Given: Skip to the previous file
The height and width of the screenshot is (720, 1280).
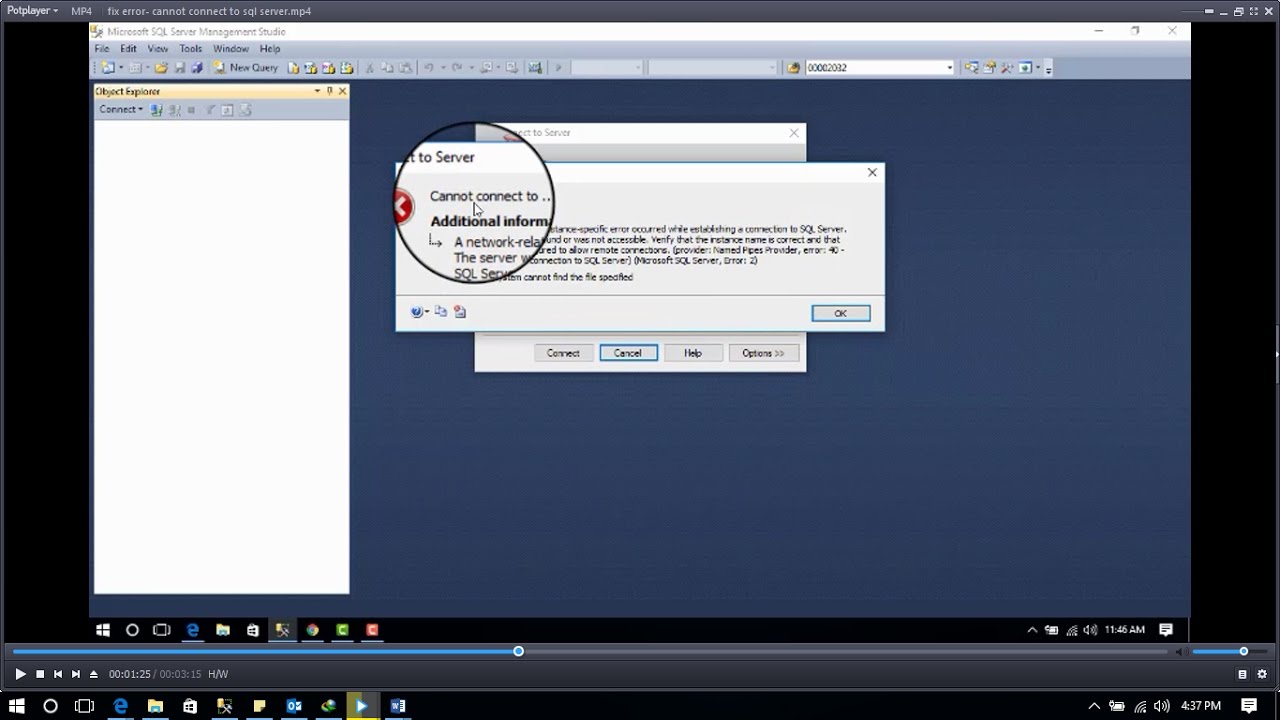Looking at the screenshot, I should 58,674.
